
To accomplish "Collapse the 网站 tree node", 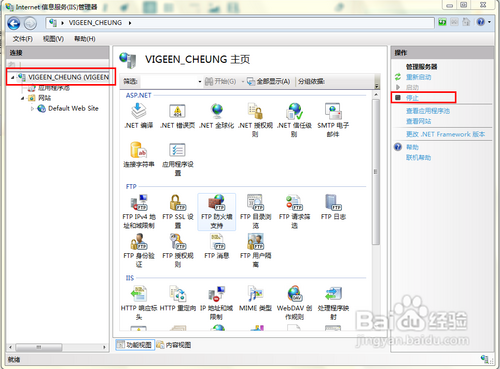I will (x=23, y=98).
